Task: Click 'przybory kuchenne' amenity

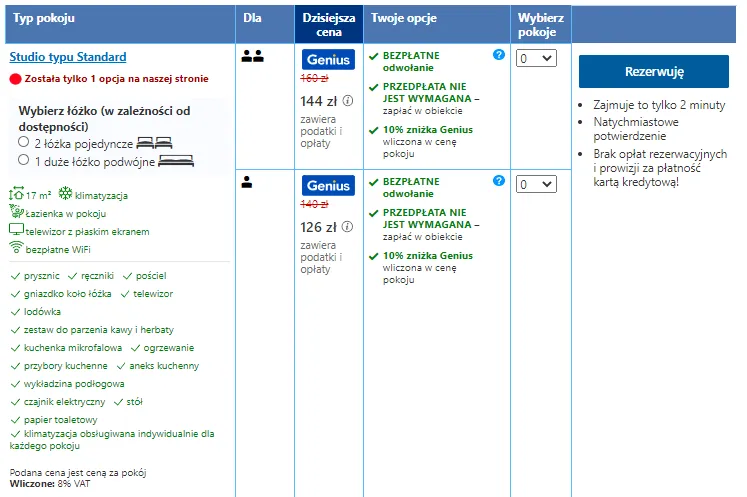Action: 66,366
